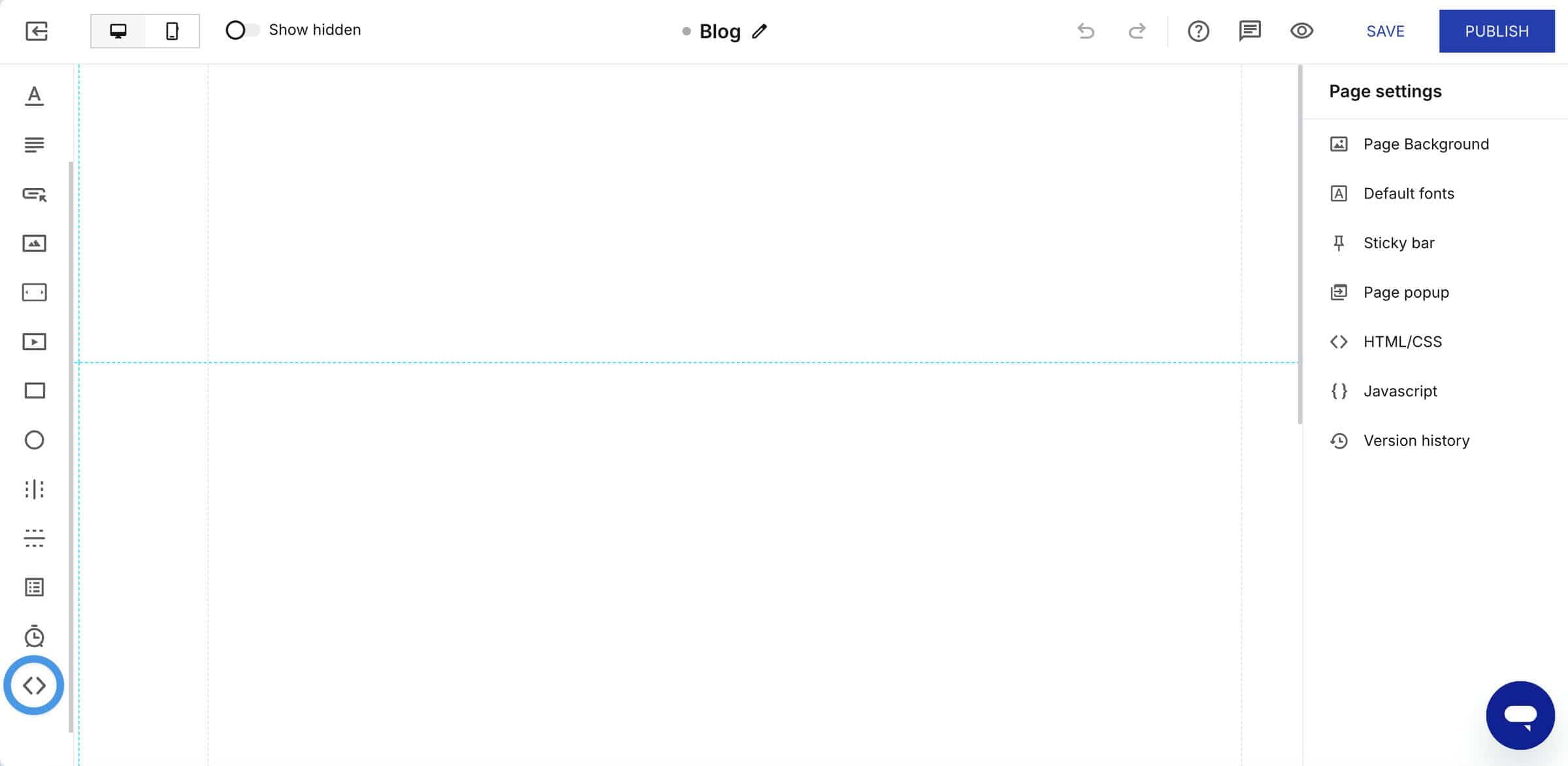The width and height of the screenshot is (1568, 766).
Task: Select the headline text tool
Action: click(35, 95)
